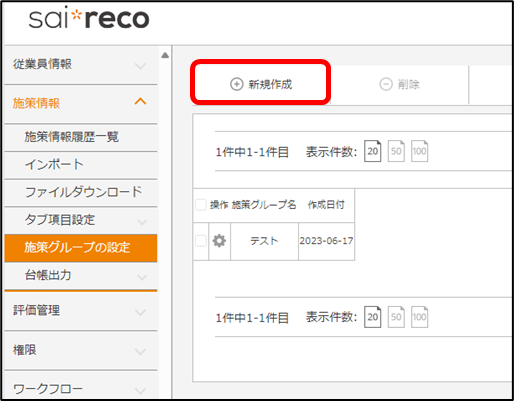Viewport: 514px width, 401px height.
Task: Click the sai*reco logo
Action: coord(89,18)
